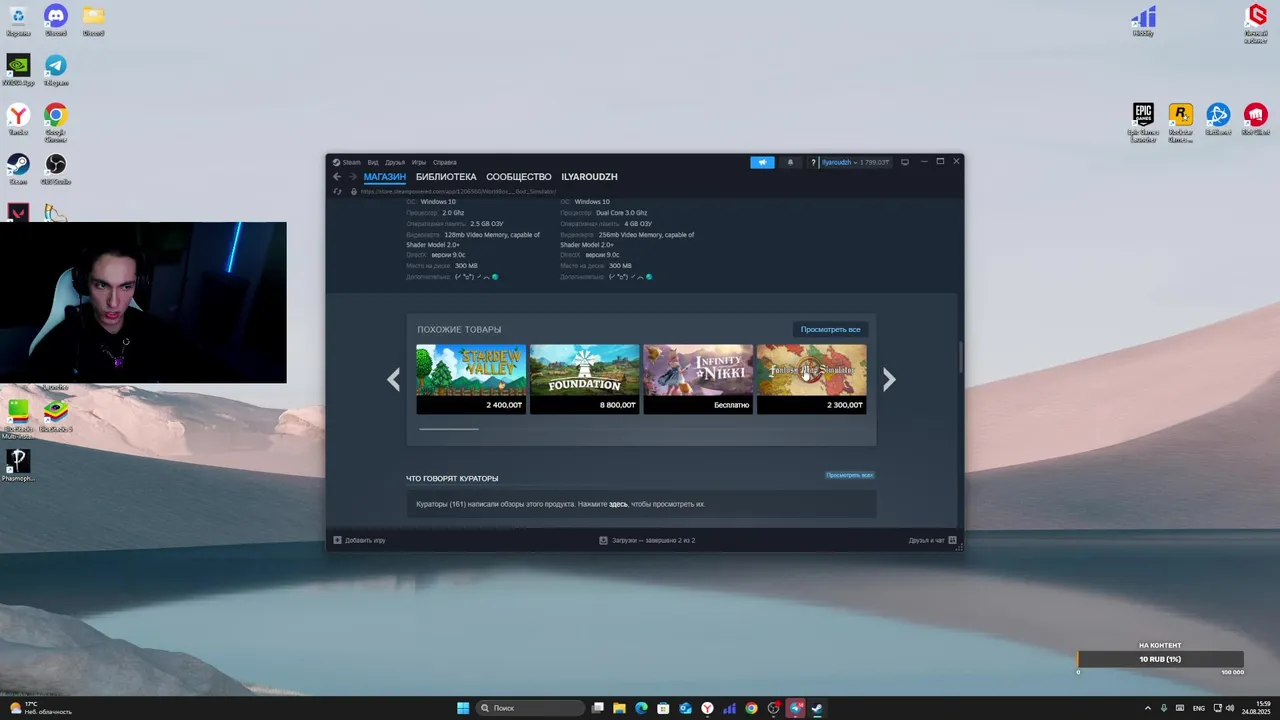
Task: Click the plus icon next to Добавить игру
Action: [337, 540]
